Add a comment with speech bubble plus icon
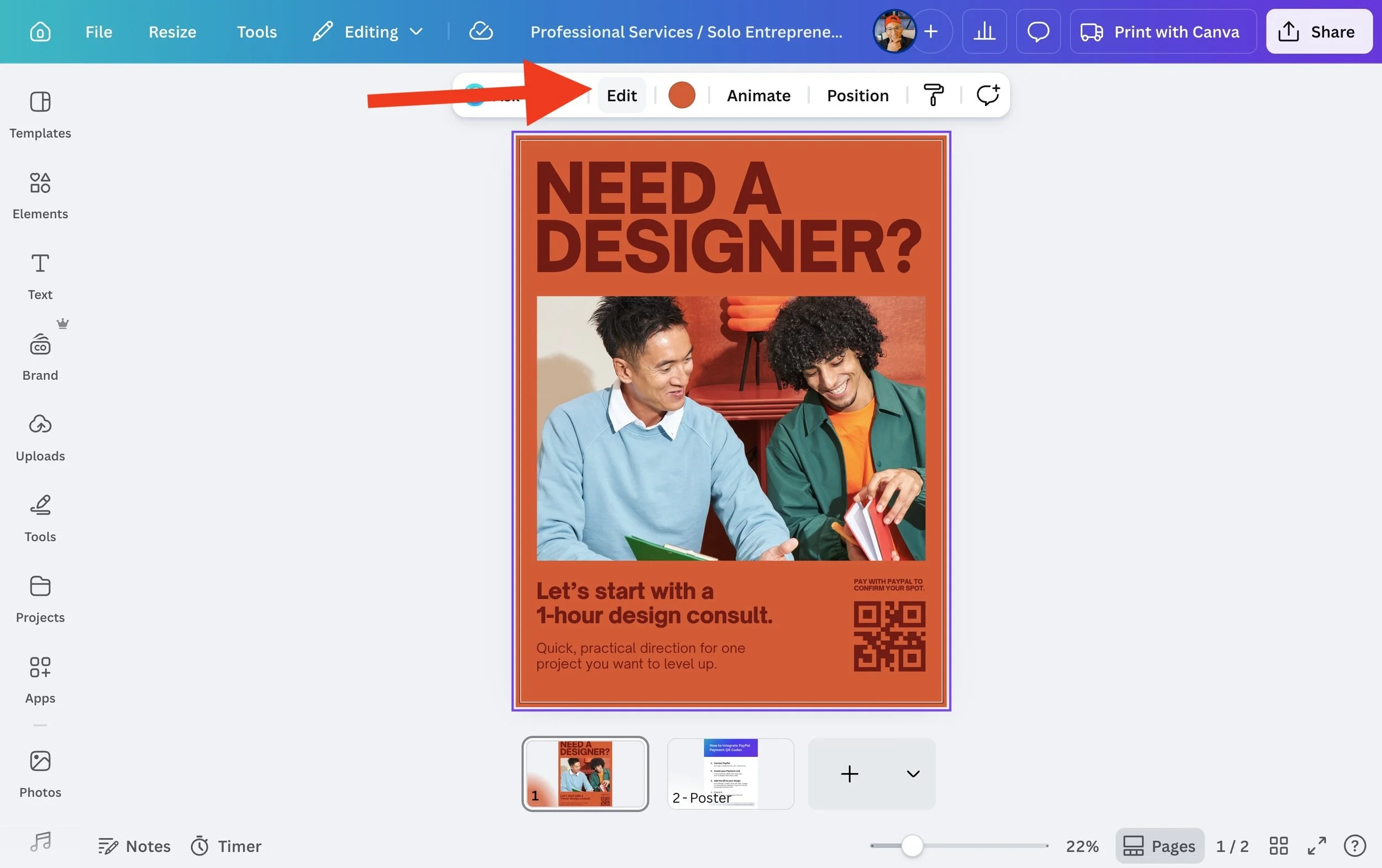The image size is (1382, 868). 988,95
